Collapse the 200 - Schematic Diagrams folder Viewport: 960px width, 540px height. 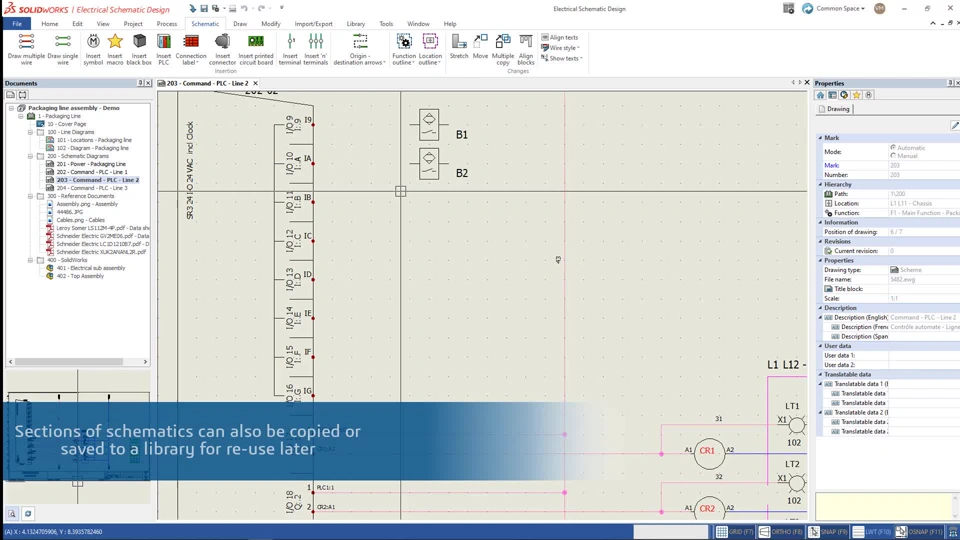[x=31, y=156]
